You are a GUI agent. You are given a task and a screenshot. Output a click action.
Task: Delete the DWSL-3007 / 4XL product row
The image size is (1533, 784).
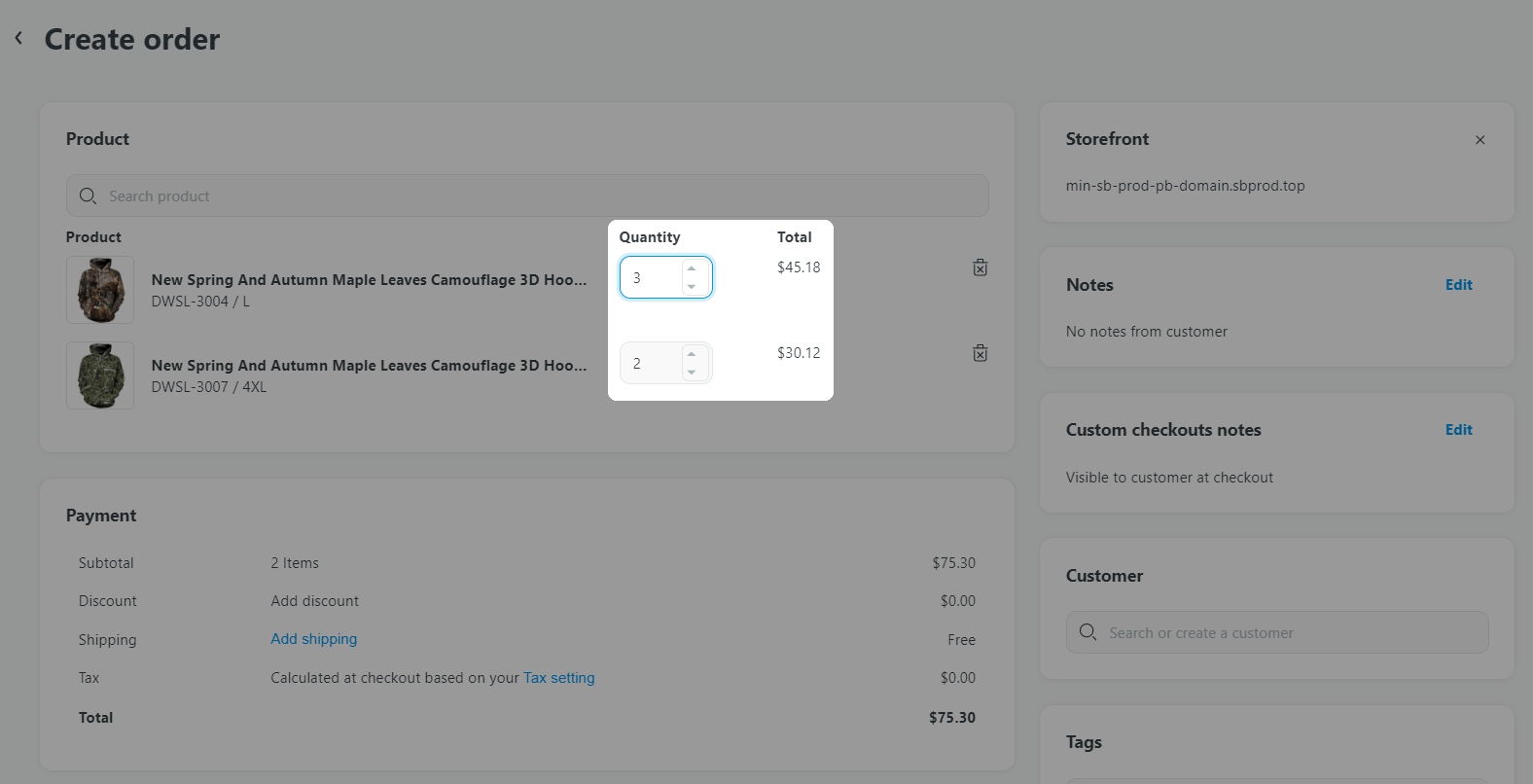[x=980, y=353]
